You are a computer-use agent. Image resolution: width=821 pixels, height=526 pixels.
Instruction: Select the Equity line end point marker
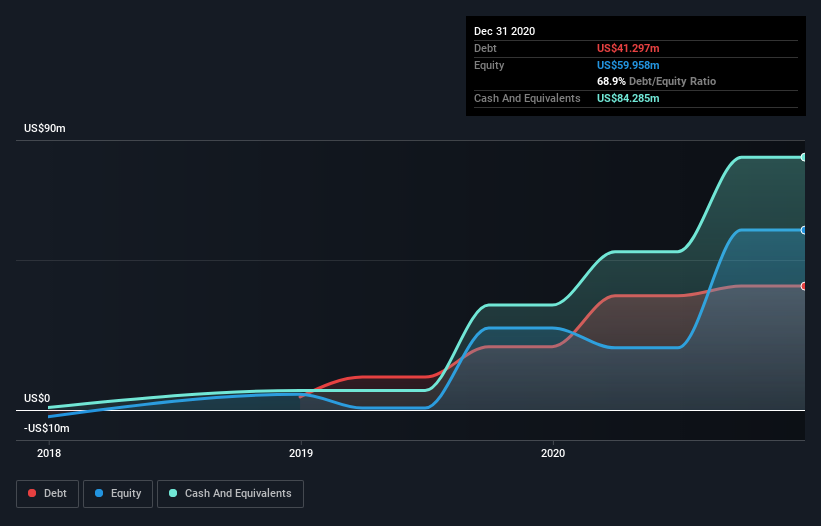804,230
